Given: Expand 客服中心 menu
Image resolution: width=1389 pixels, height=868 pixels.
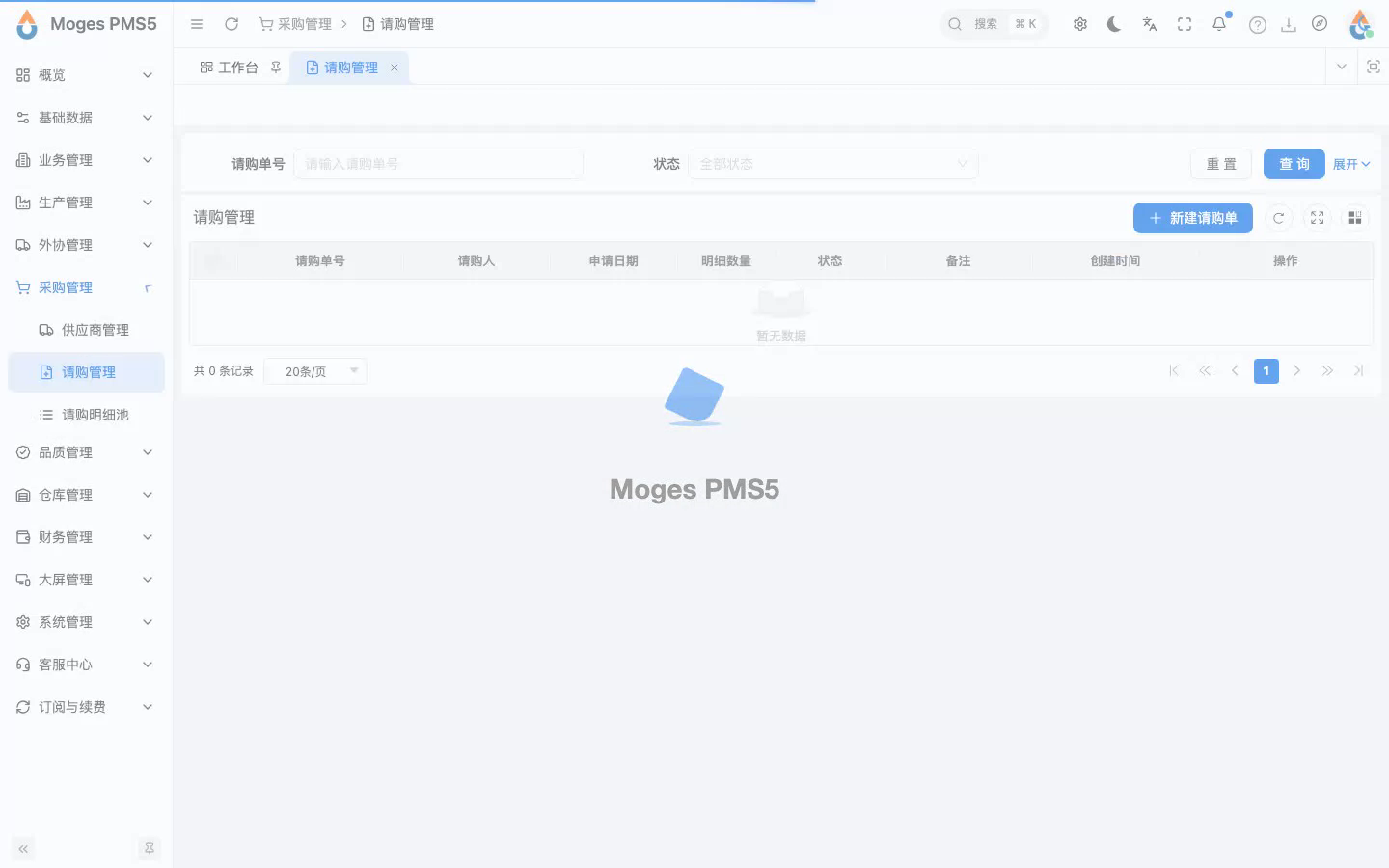Looking at the screenshot, I should coord(86,665).
